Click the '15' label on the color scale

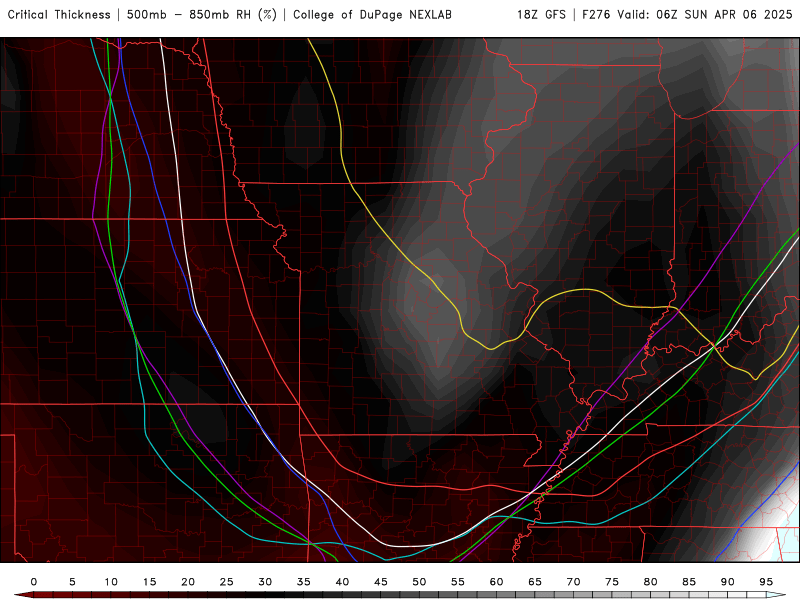(149, 582)
